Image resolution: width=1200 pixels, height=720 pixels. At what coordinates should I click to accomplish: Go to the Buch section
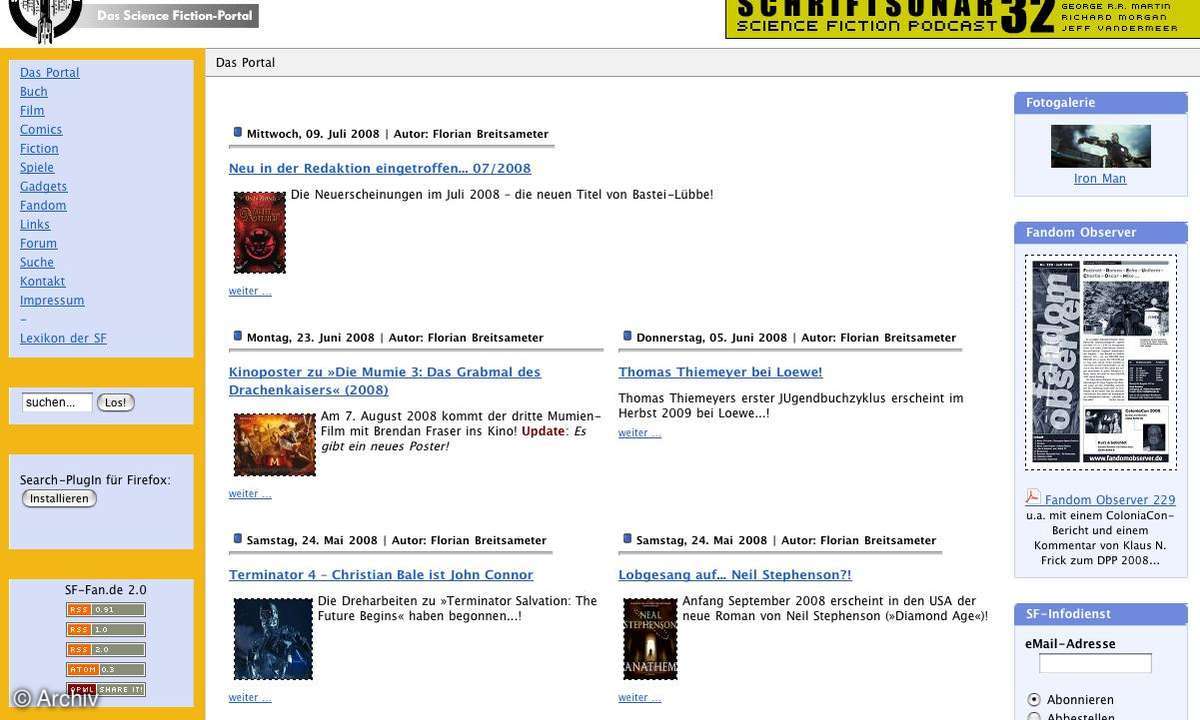[34, 92]
